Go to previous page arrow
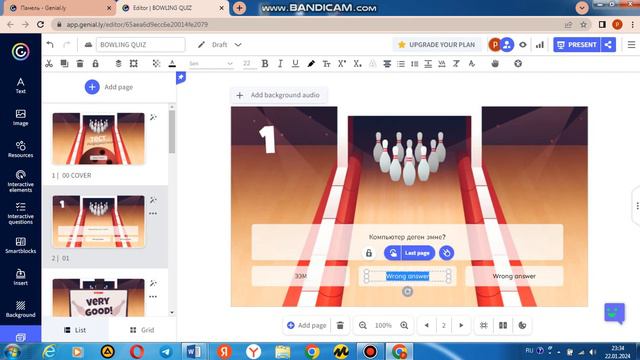Viewport: 640px width, 360px height. coord(427,325)
